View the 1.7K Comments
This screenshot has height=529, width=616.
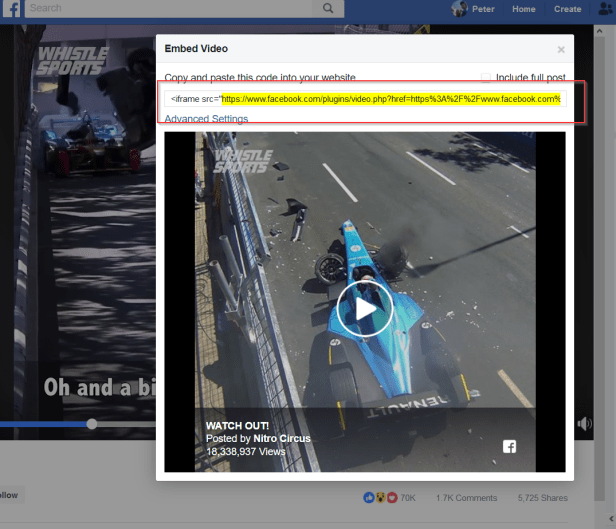coord(469,497)
